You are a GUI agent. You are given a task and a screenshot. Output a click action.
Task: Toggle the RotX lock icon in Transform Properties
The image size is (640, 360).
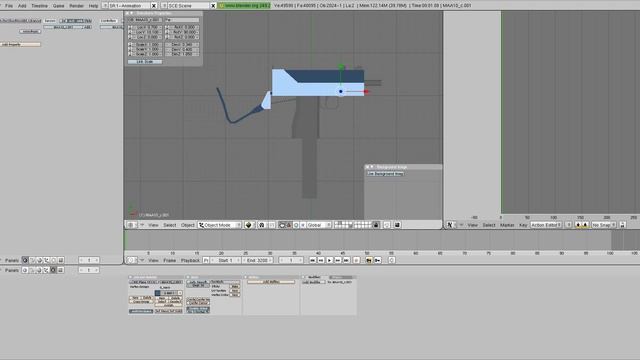(167, 27)
